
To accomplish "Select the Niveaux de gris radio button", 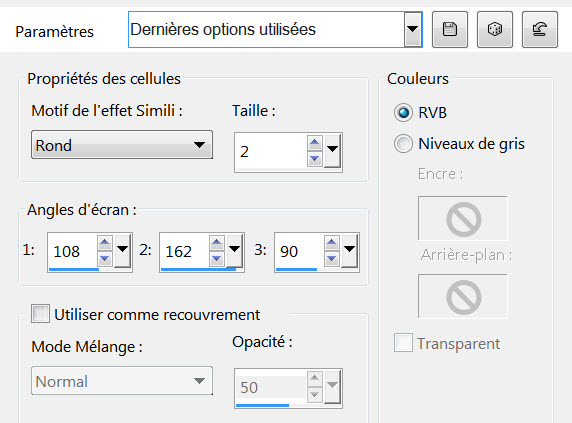I will click(x=403, y=144).
